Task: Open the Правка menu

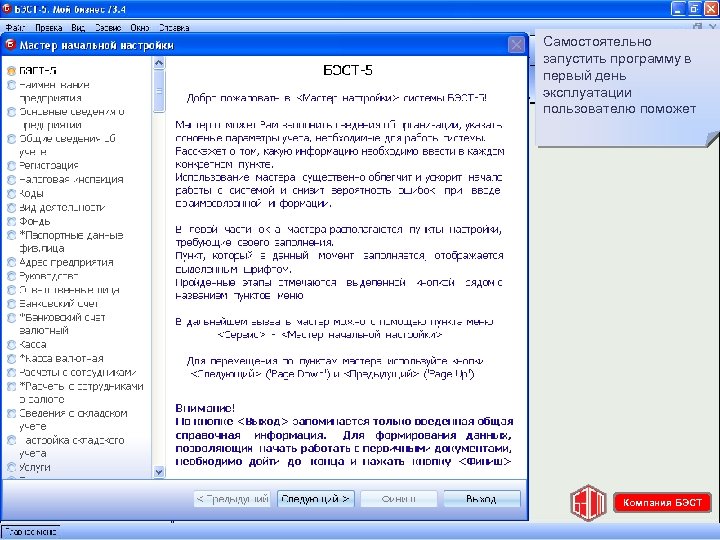Action: 49,28
